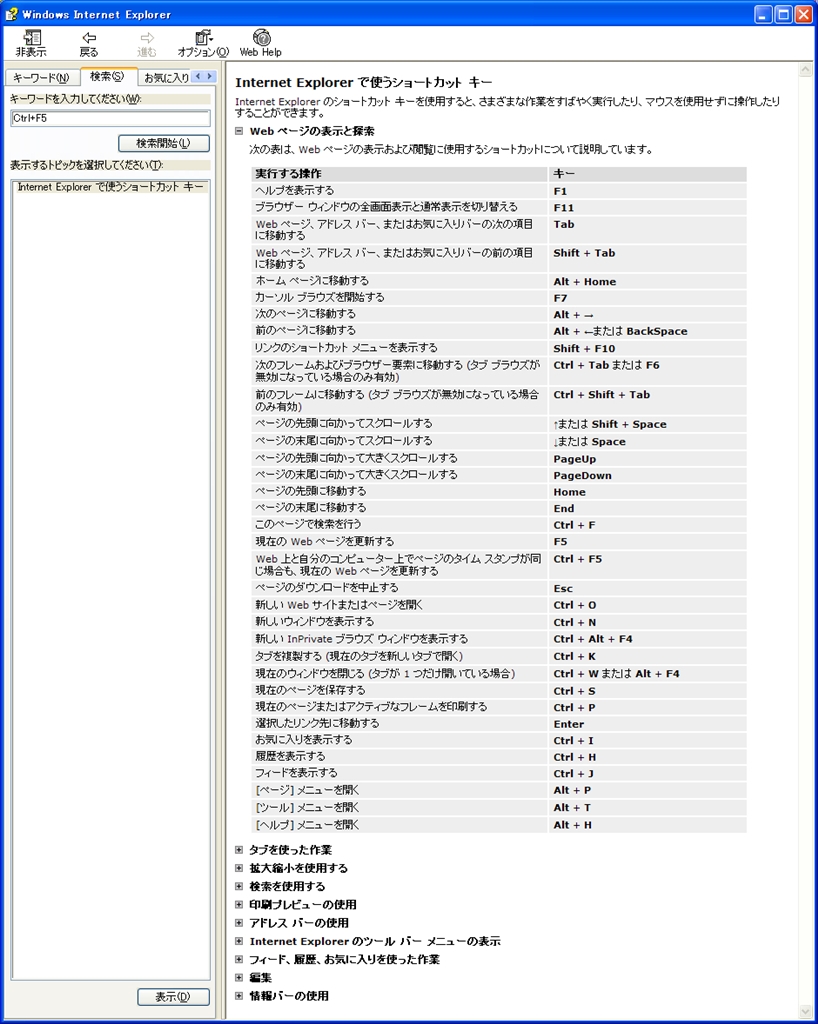
Task: Click the PageDown key cell
Action: [x=648, y=475]
